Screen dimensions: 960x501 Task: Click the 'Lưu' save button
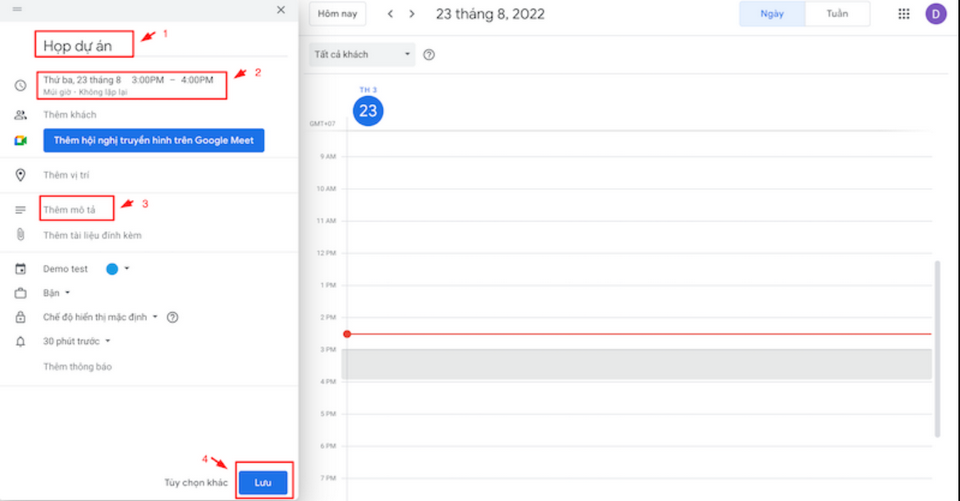click(x=263, y=482)
